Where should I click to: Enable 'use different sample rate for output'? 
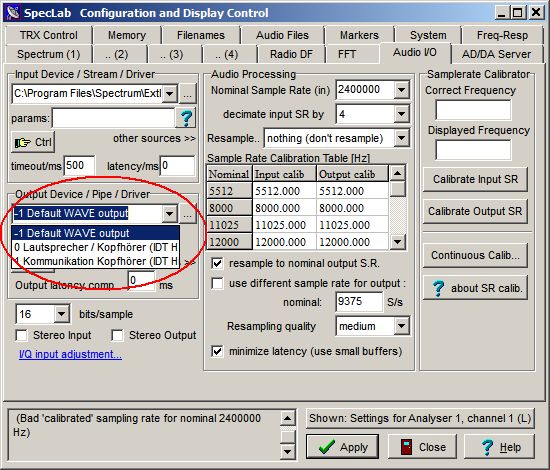217,283
